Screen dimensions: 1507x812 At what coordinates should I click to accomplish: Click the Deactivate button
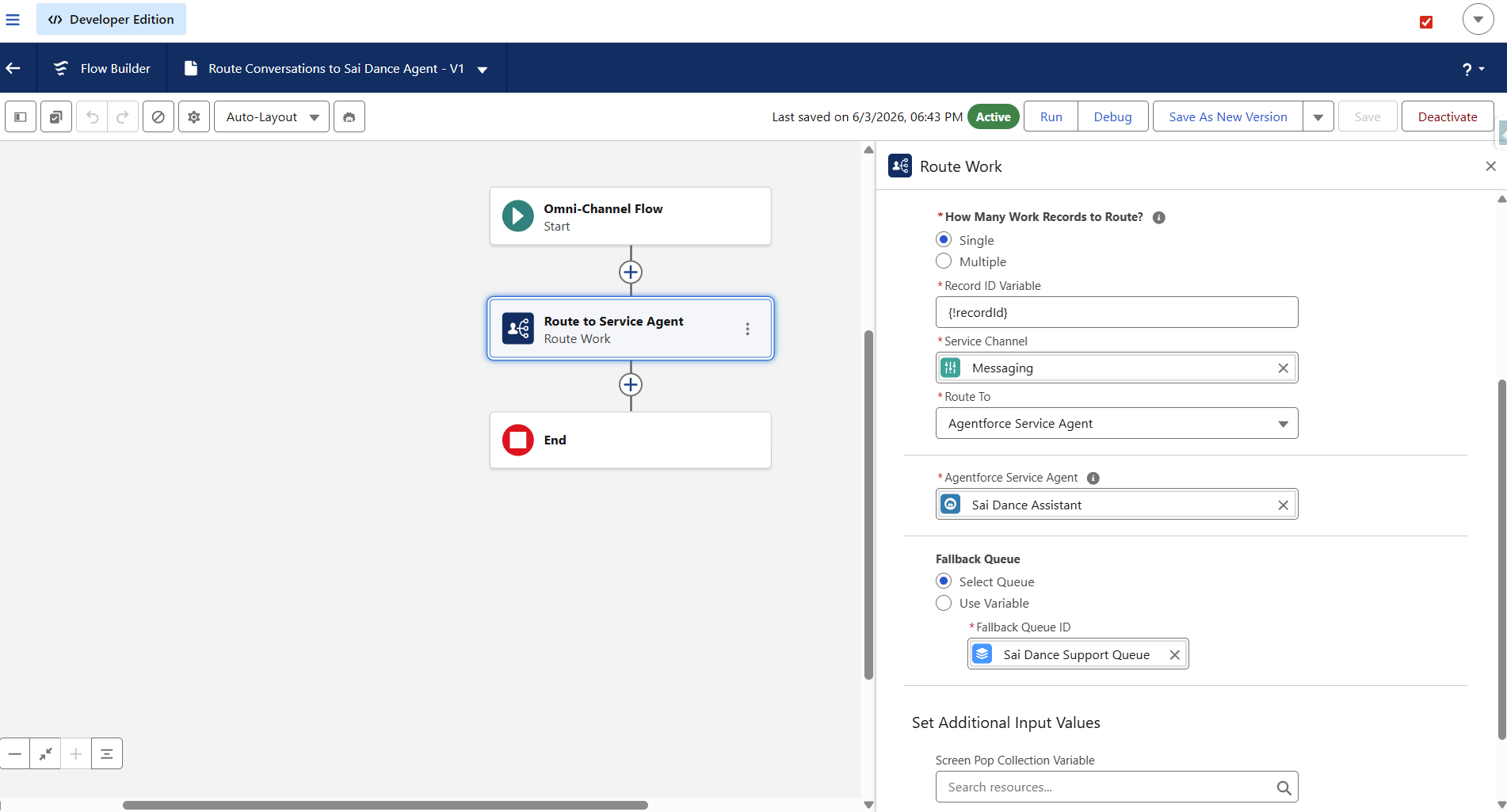click(1447, 116)
